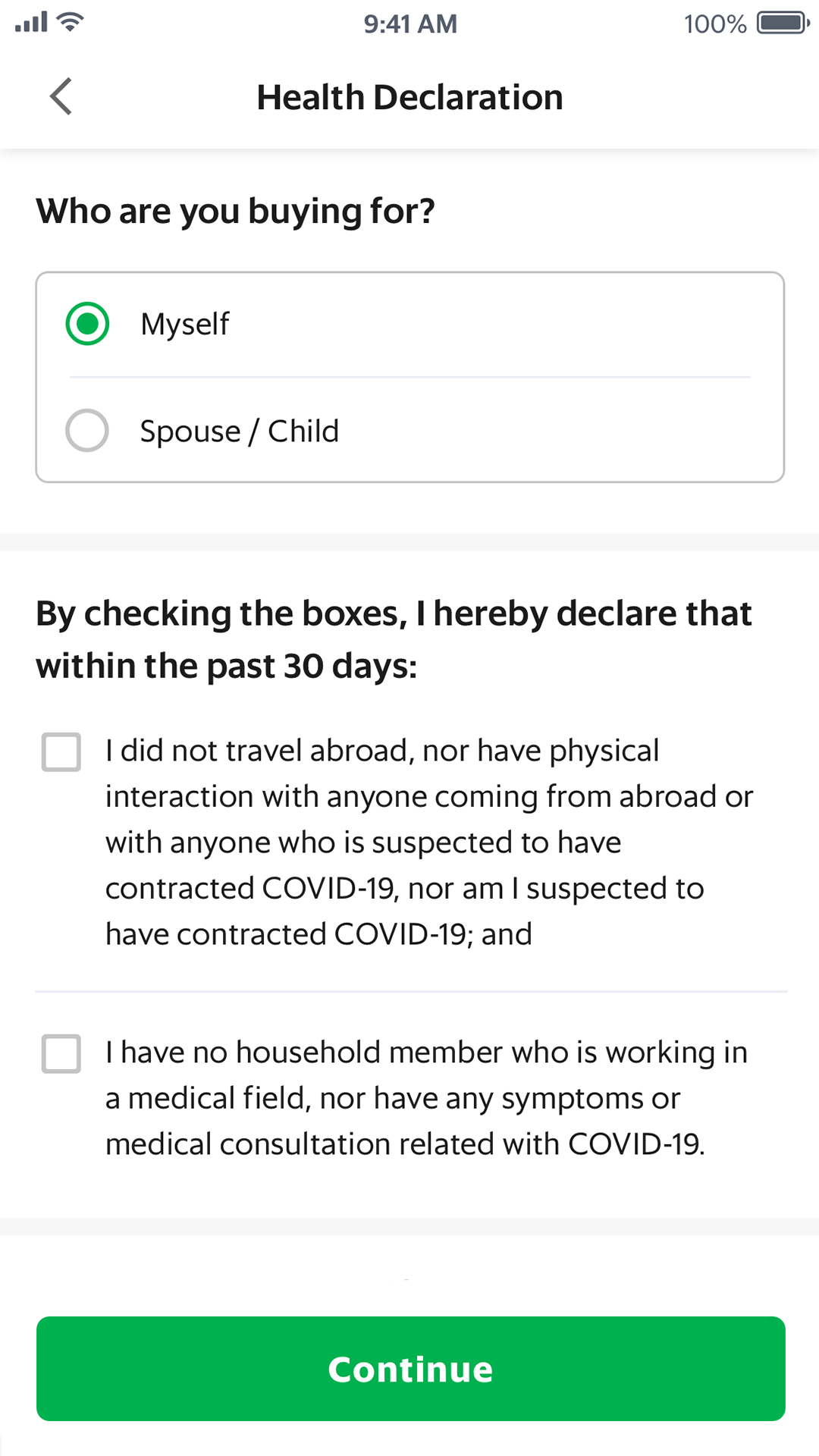
Task: Check the no household medical member box
Action: point(61,1053)
